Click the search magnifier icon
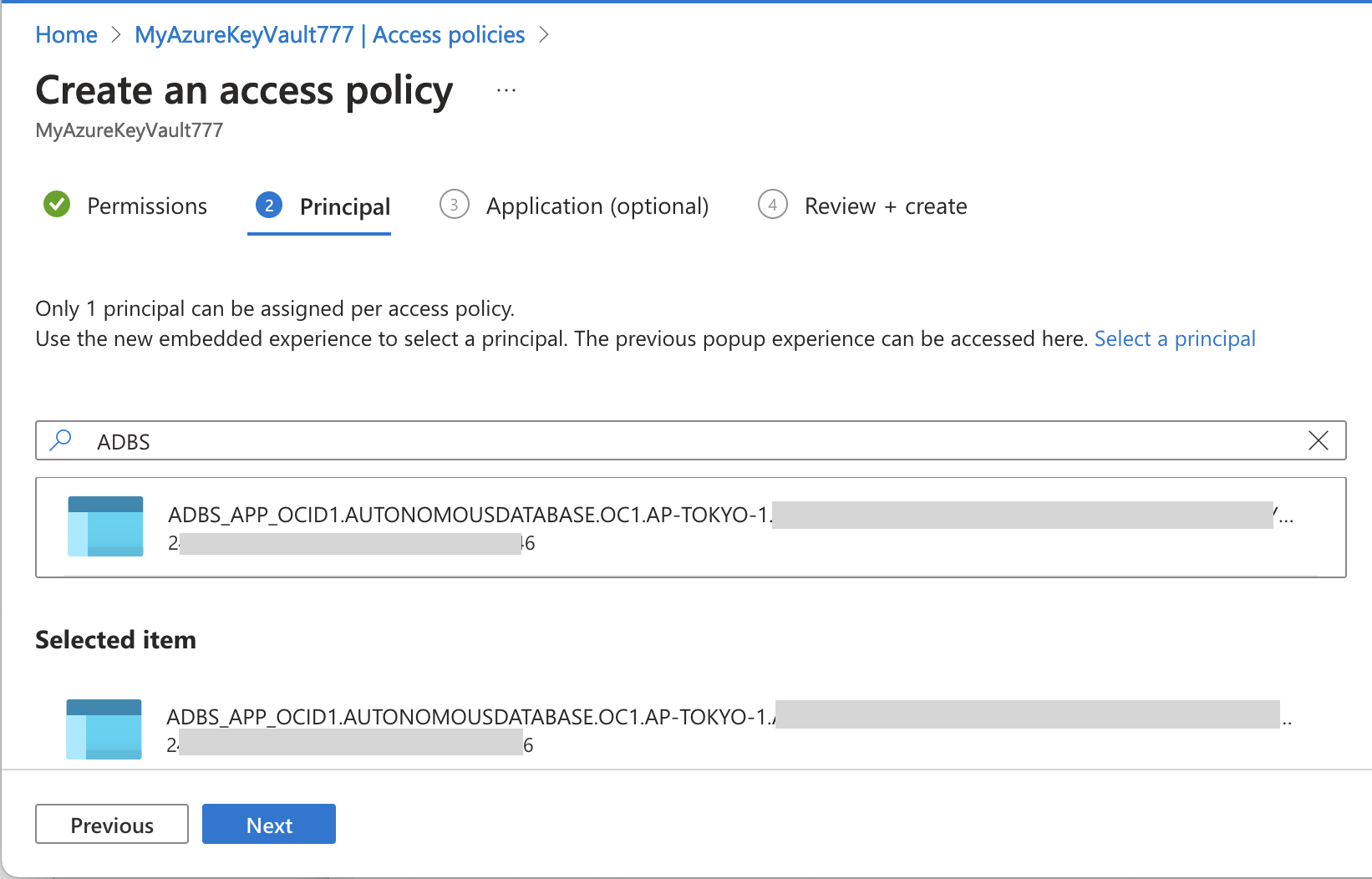1372x879 pixels. [60, 440]
